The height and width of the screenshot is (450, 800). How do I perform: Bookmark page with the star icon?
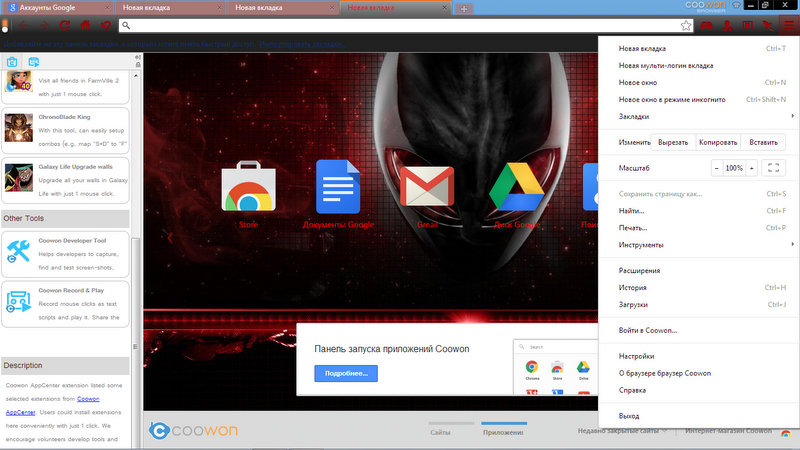pyautogui.click(x=686, y=25)
